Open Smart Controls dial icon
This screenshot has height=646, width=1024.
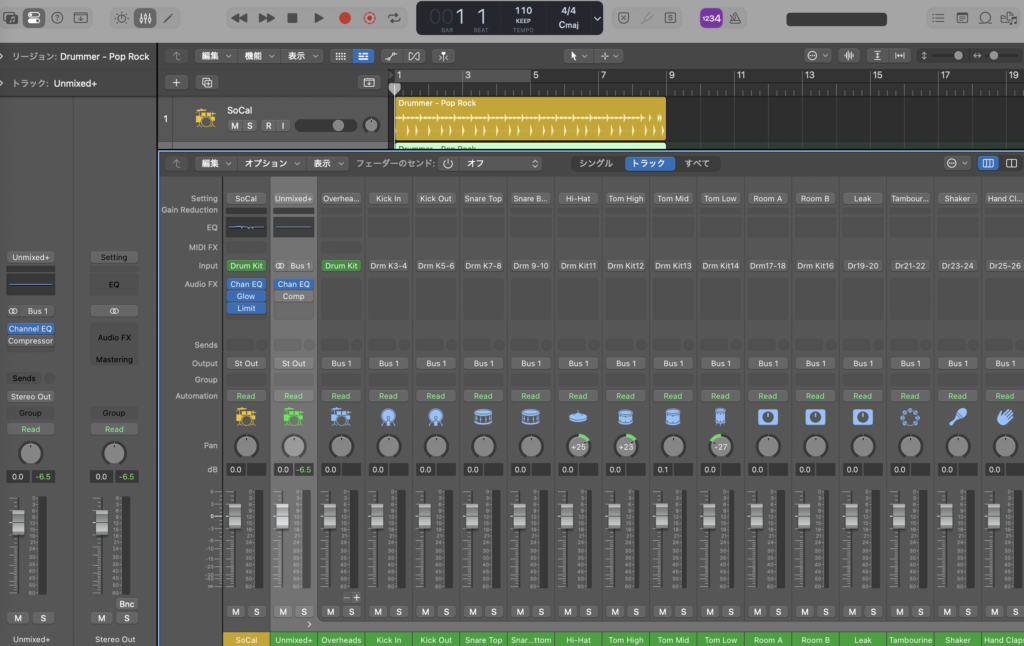[121, 18]
